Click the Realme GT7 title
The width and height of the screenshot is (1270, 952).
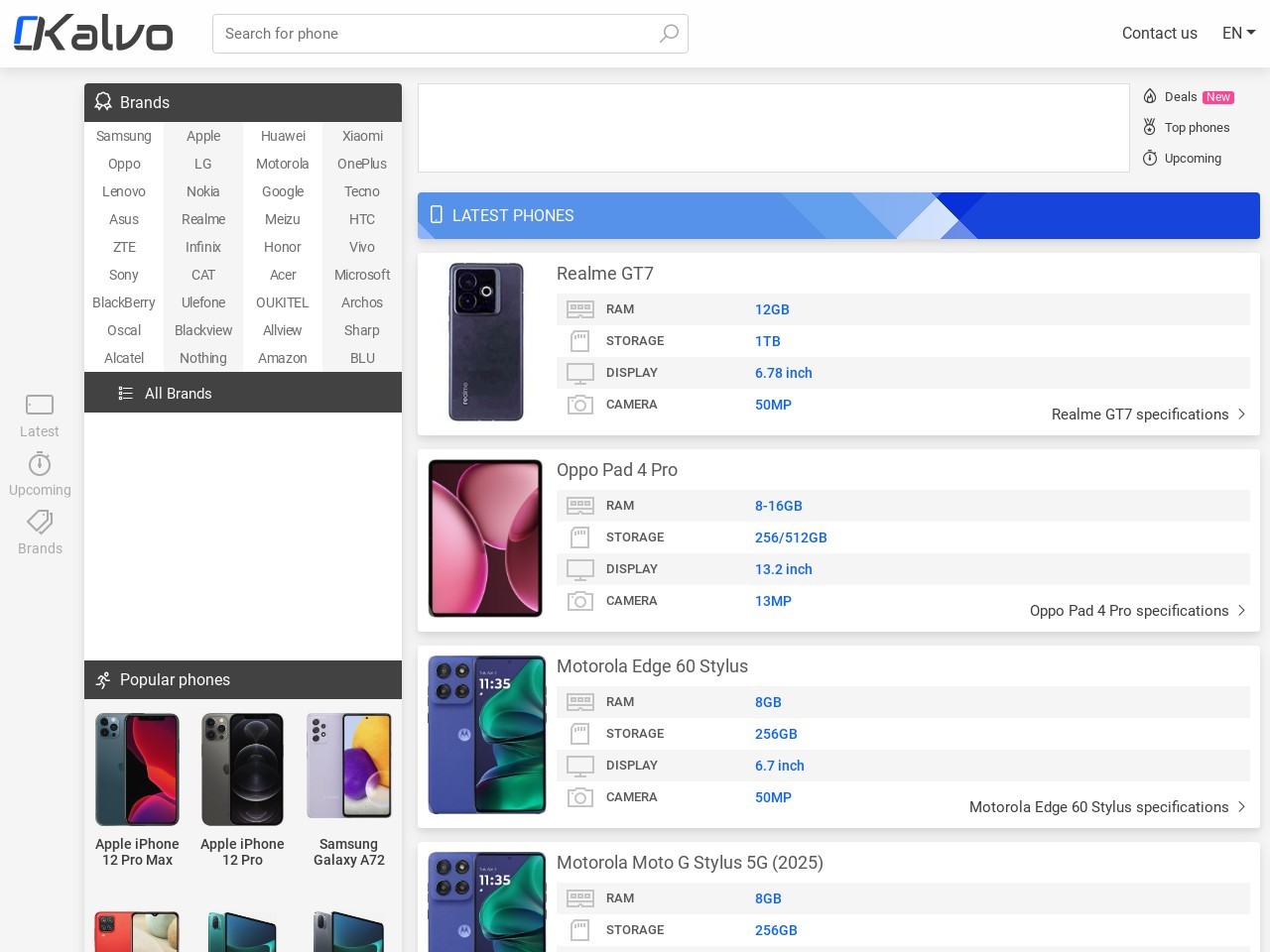605,274
